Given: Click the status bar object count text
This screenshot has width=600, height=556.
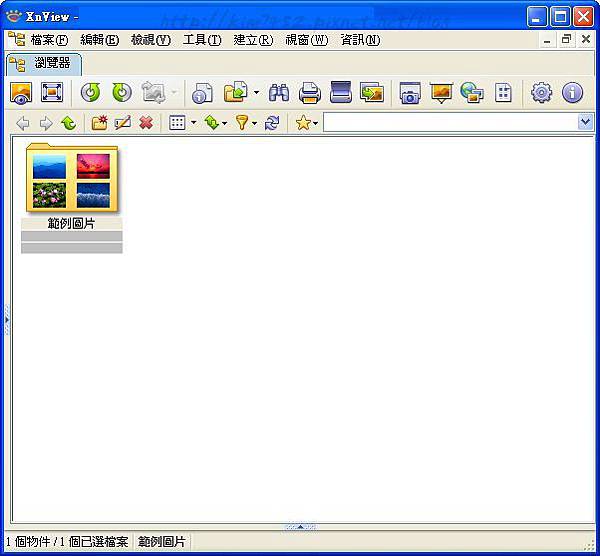Looking at the screenshot, I should tap(67, 542).
